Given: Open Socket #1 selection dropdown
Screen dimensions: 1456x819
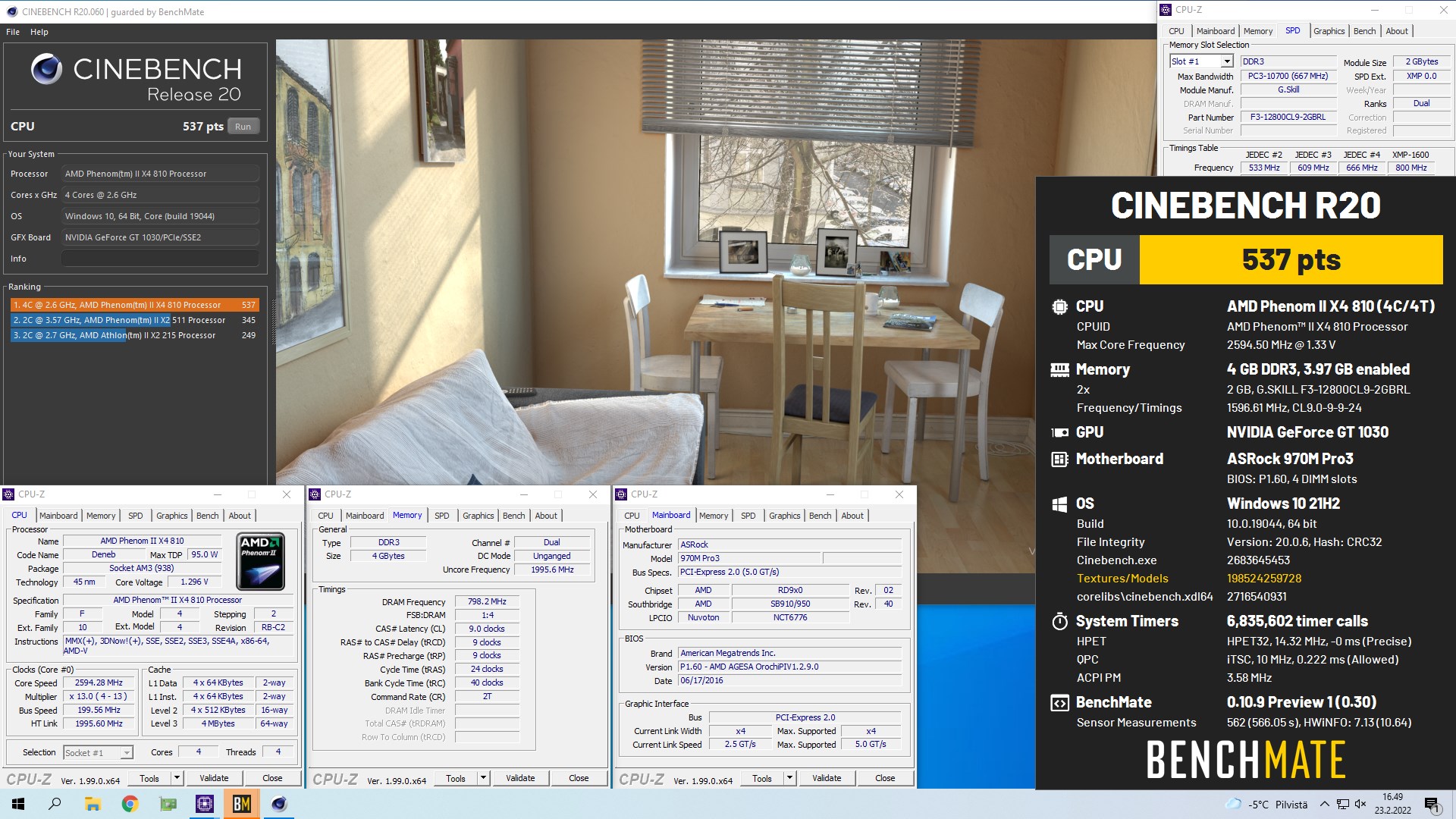Looking at the screenshot, I should tap(98, 752).
